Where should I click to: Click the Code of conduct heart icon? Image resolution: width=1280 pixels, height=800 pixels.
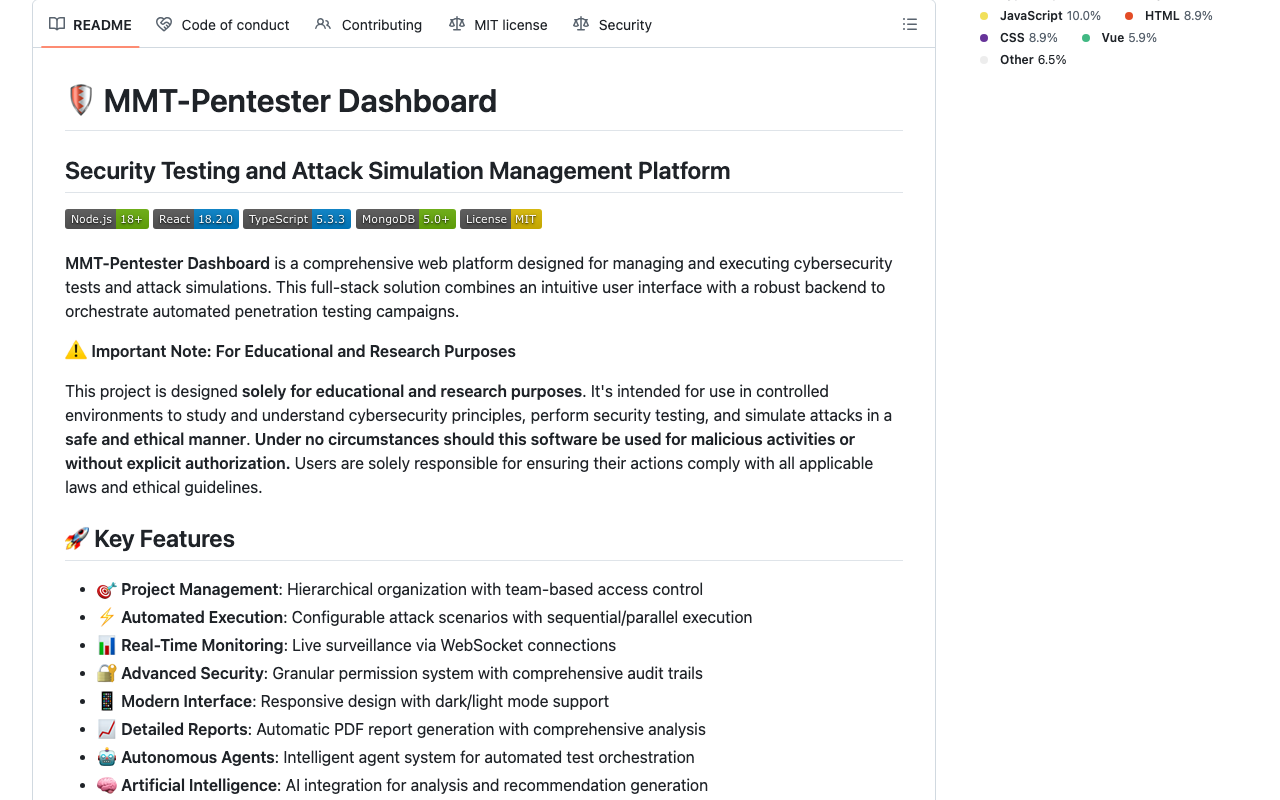tap(164, 24)
